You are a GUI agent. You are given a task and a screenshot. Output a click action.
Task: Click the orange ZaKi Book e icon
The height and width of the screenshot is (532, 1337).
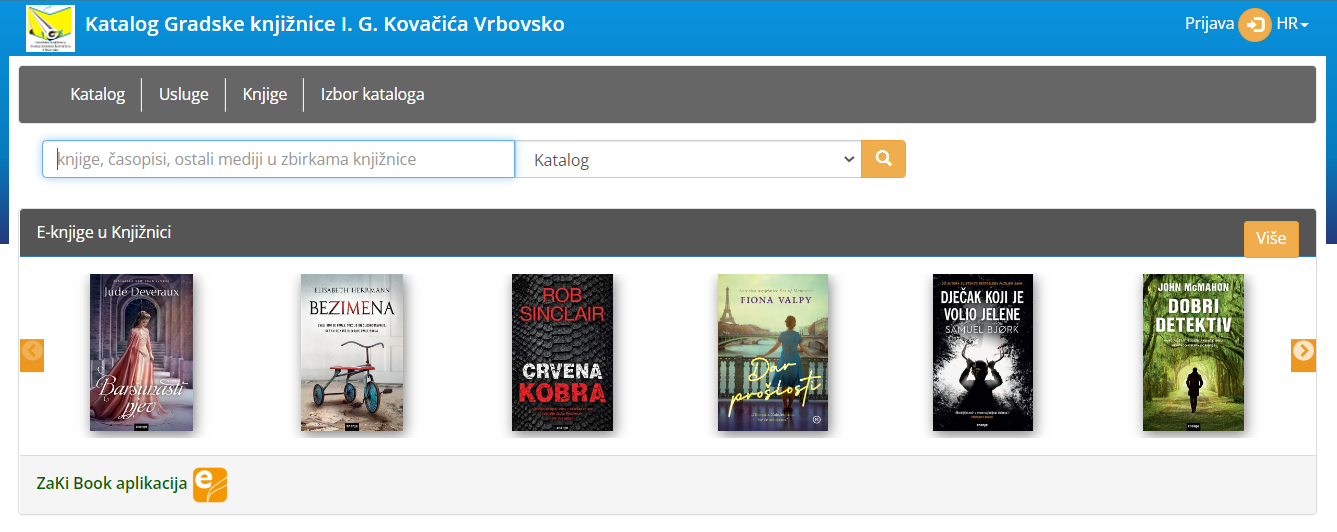[x=210, y=484]
